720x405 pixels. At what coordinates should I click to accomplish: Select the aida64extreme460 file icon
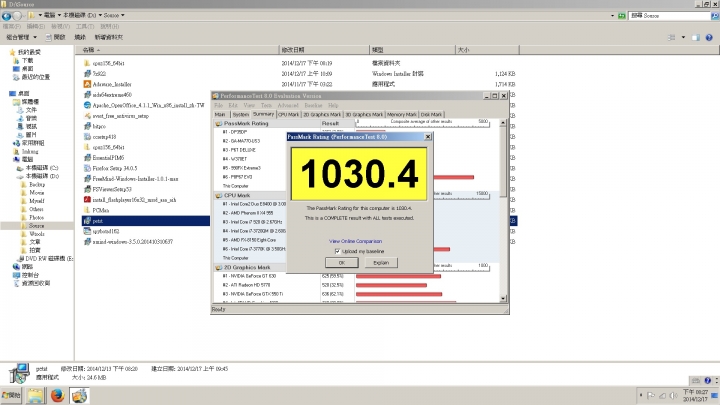(87, 95)
